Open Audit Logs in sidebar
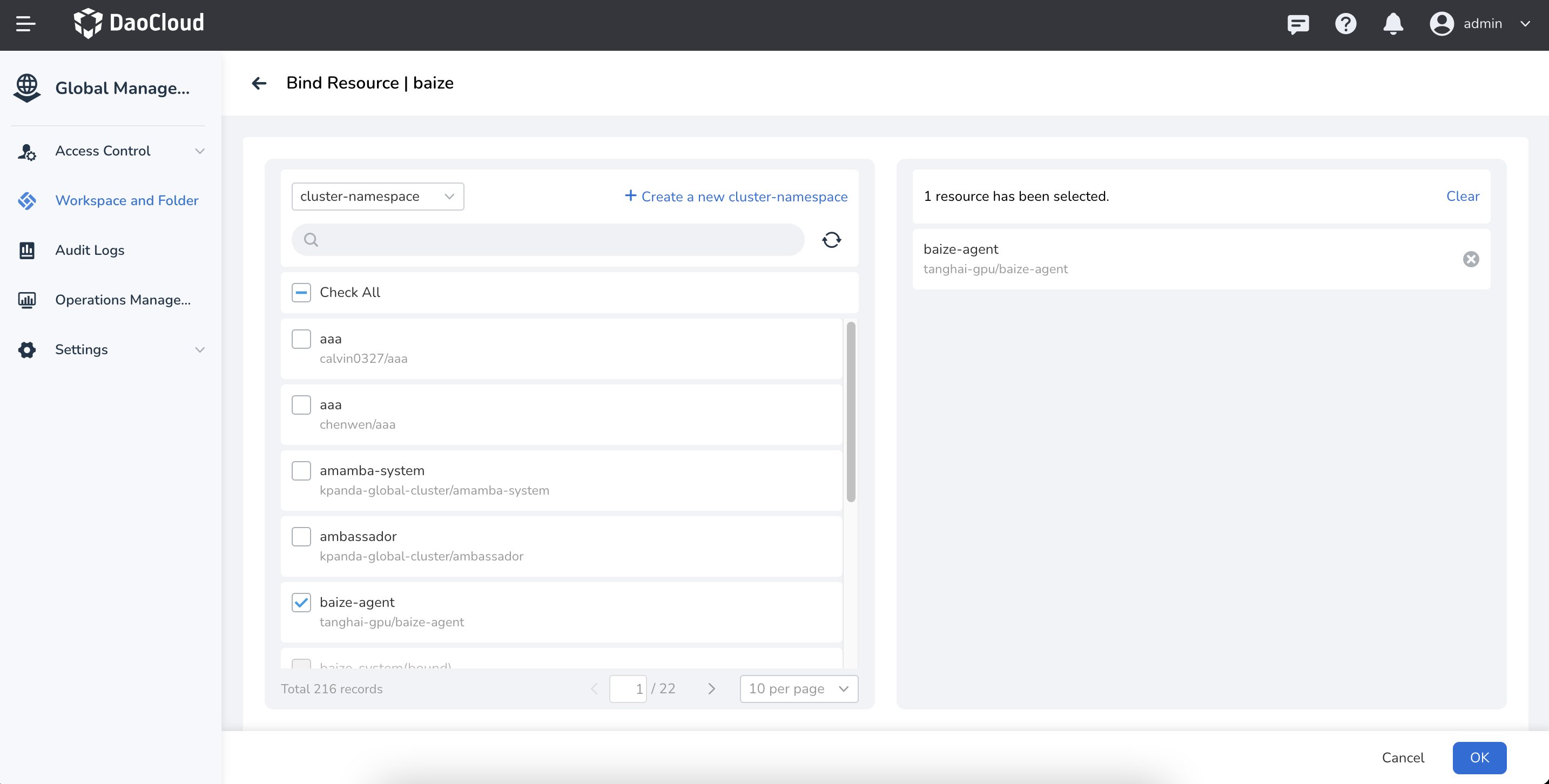This screenshot has width=1549, height=784. 90,250
